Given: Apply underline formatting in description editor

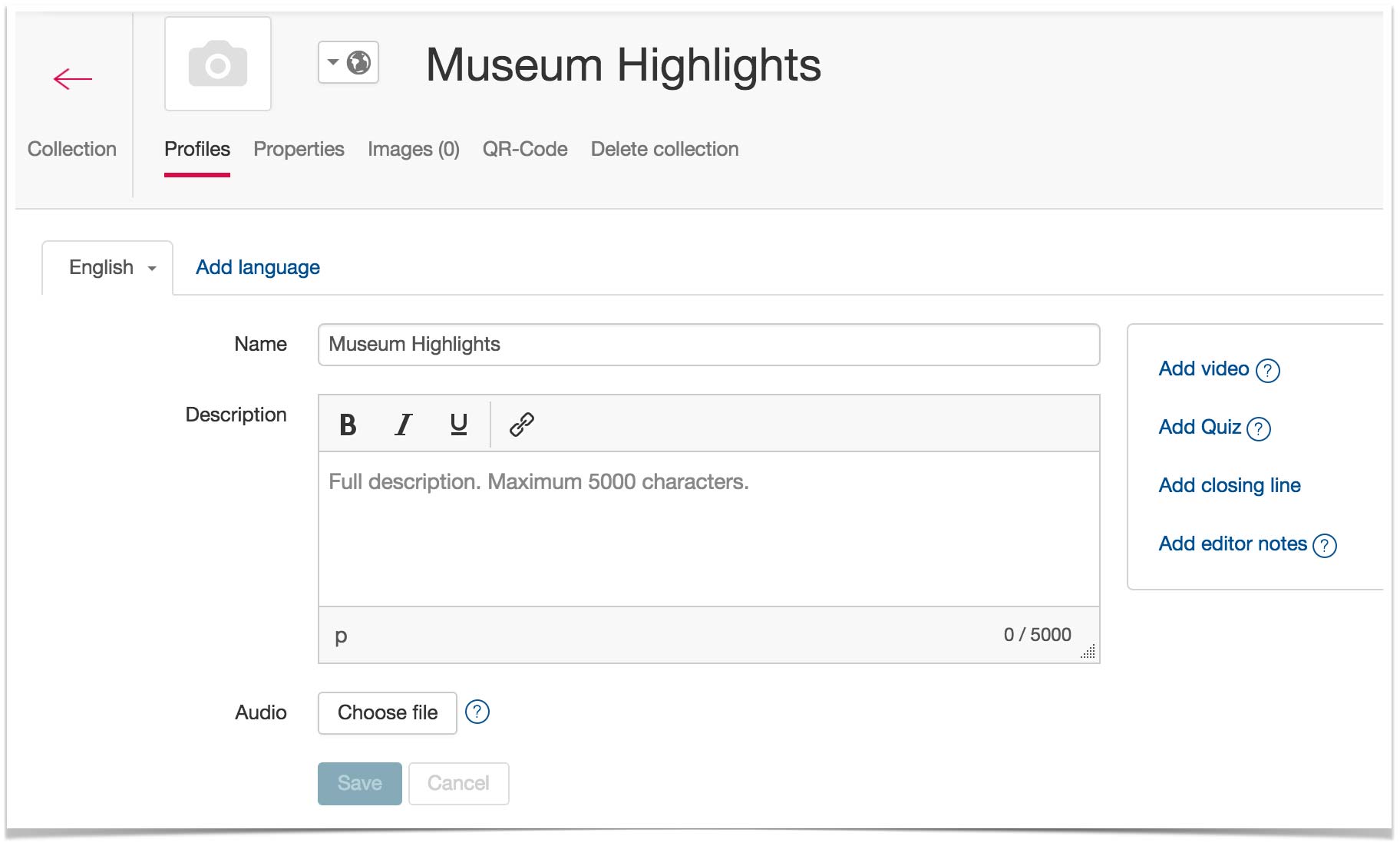Looking at the screenshot, I should coord(458,425).
